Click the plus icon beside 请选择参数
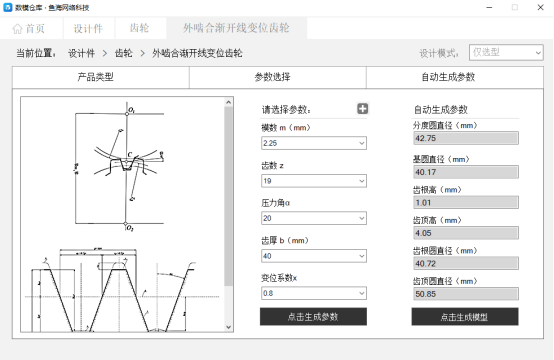This screenshot has width=554, height=360. [x=362, y=108]
